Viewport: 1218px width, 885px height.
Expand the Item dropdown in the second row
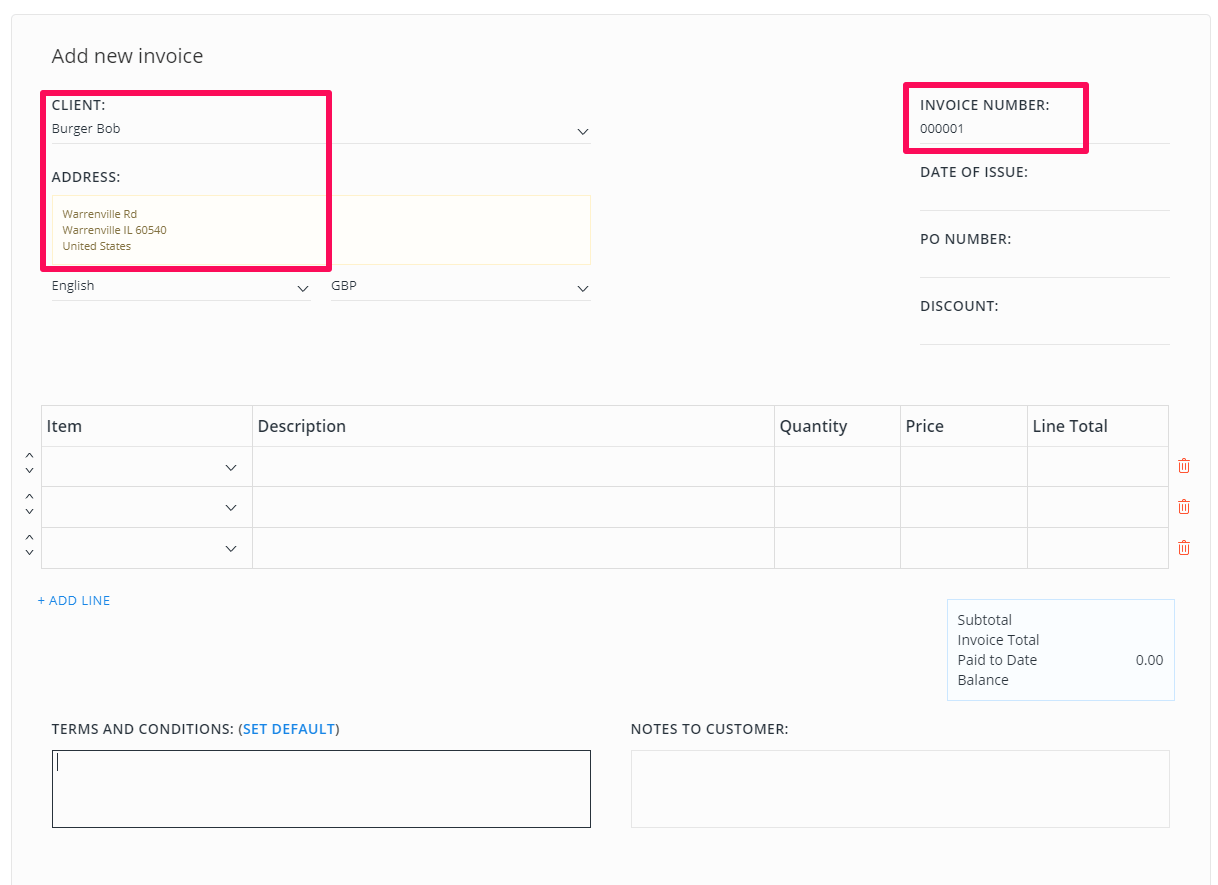coord(147,508)
